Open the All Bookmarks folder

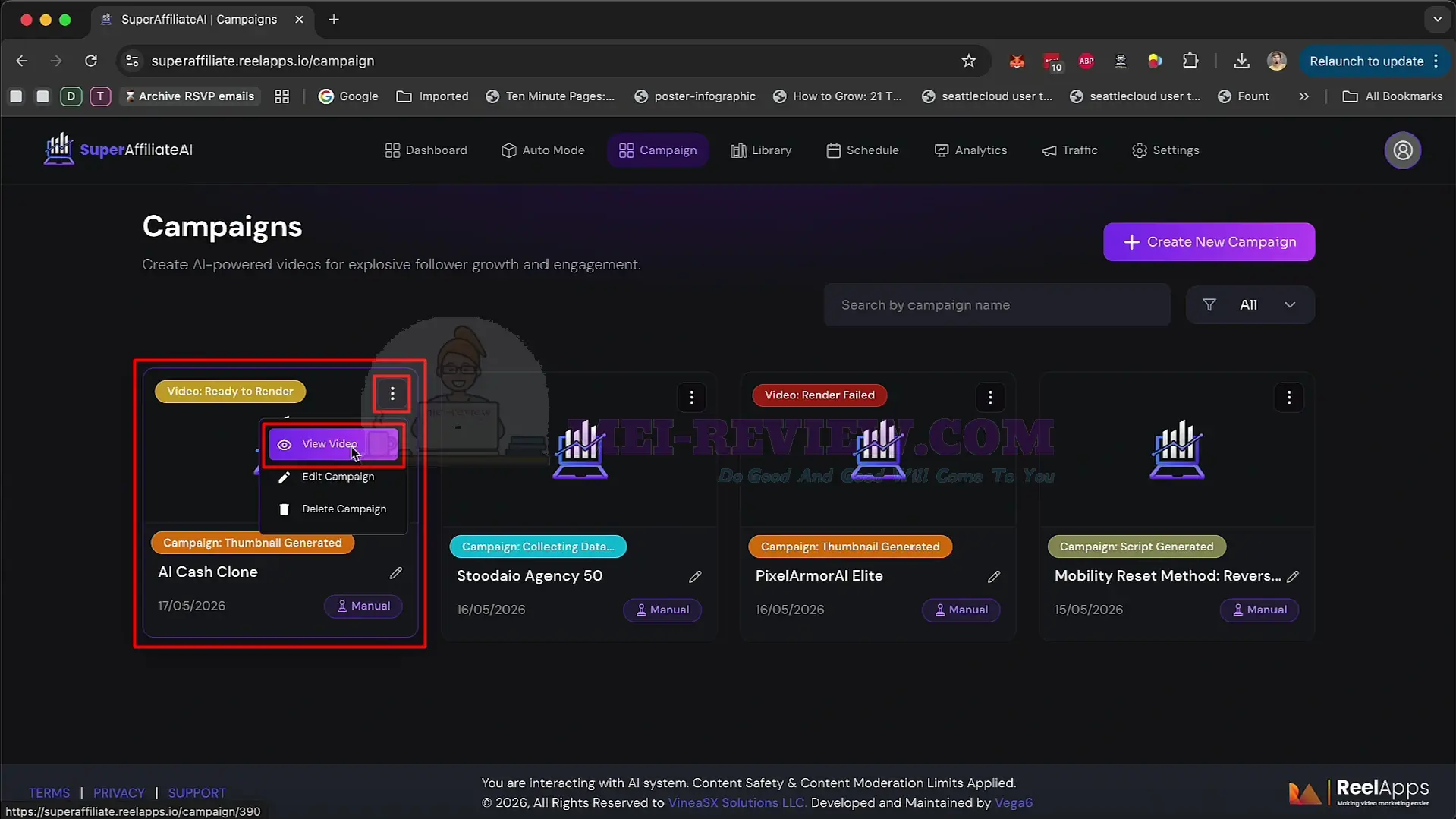1392,96
